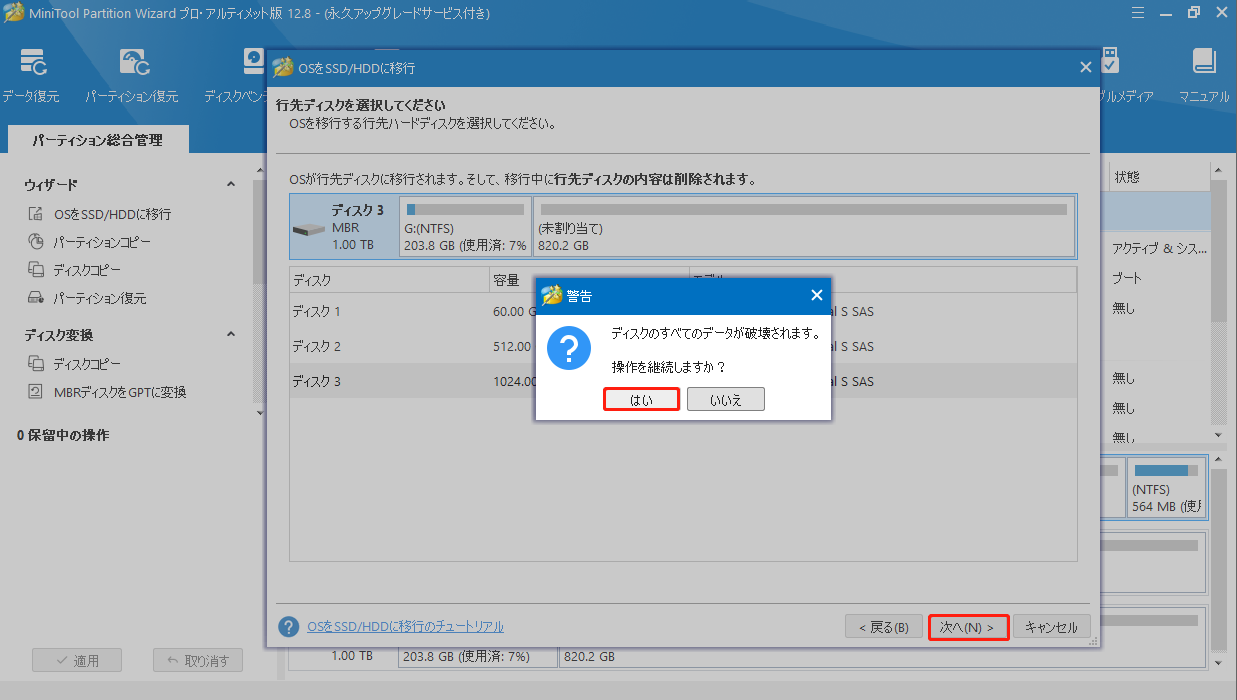Go back with 戻る(B) button
This screenshot has width=1237, height=700.
pos(883,627)
